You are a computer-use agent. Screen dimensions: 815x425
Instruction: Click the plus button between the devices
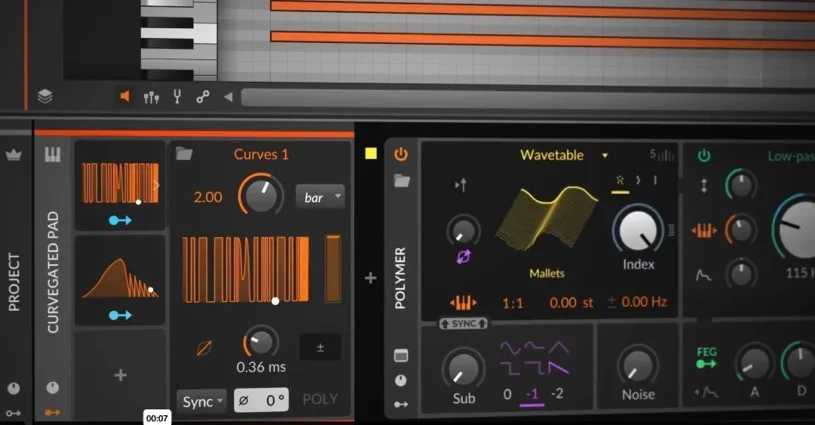point(371,278)
